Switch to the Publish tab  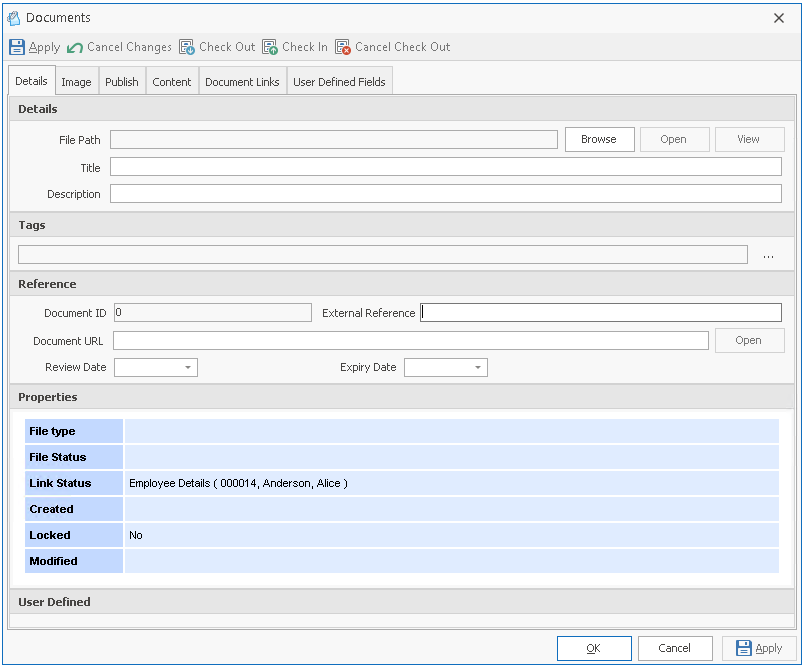pos(121,80)
